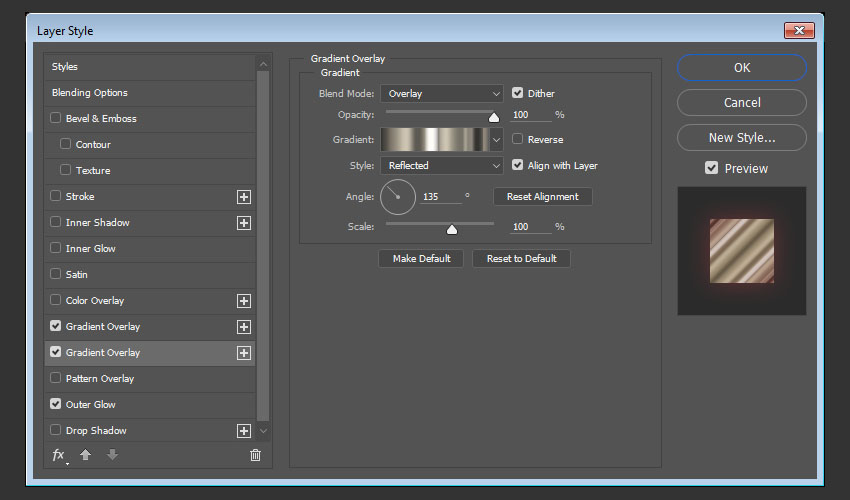Enable the Texture checkbox

pos(65,170)
